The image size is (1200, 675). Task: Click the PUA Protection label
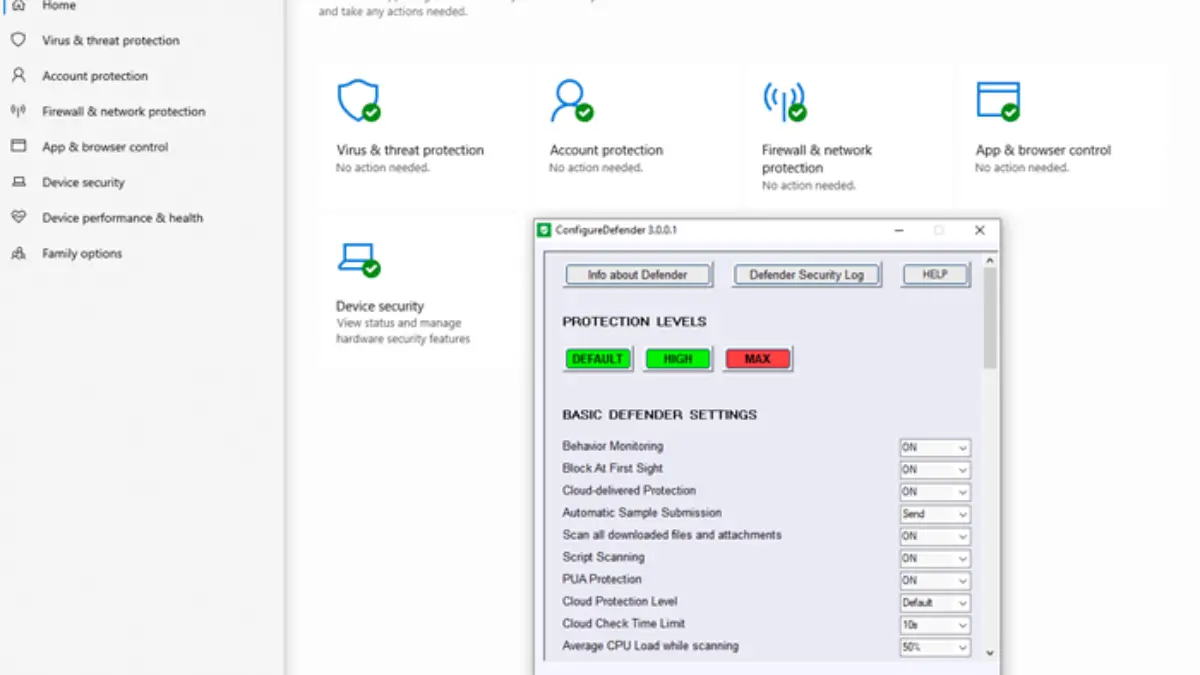click(x=602, y=579)
